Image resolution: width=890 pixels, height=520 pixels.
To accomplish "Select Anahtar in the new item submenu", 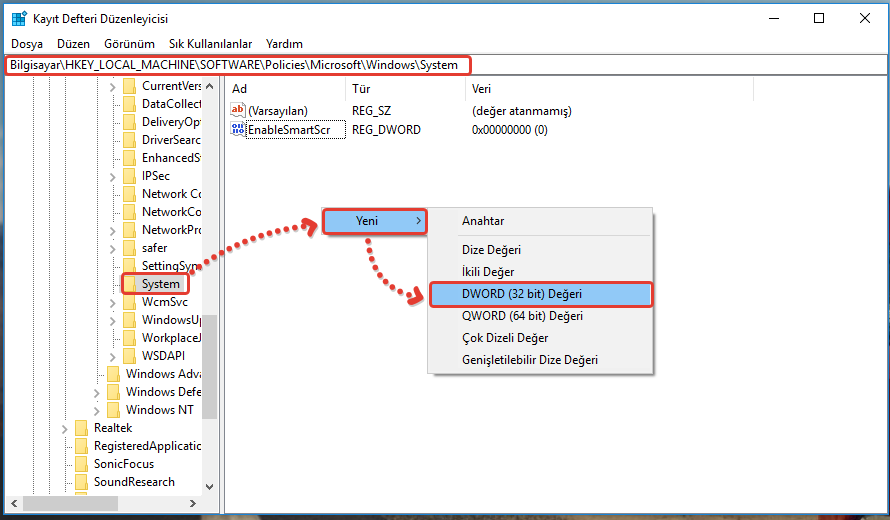I will click(x=483, y=221).
